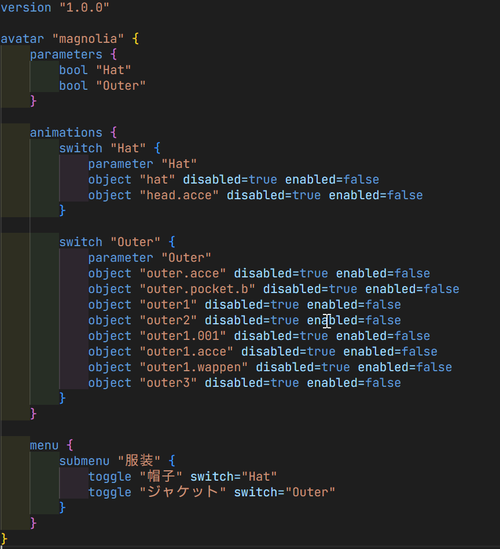
Task: Click the "outer1.wappen" object name
Action: 193,367
